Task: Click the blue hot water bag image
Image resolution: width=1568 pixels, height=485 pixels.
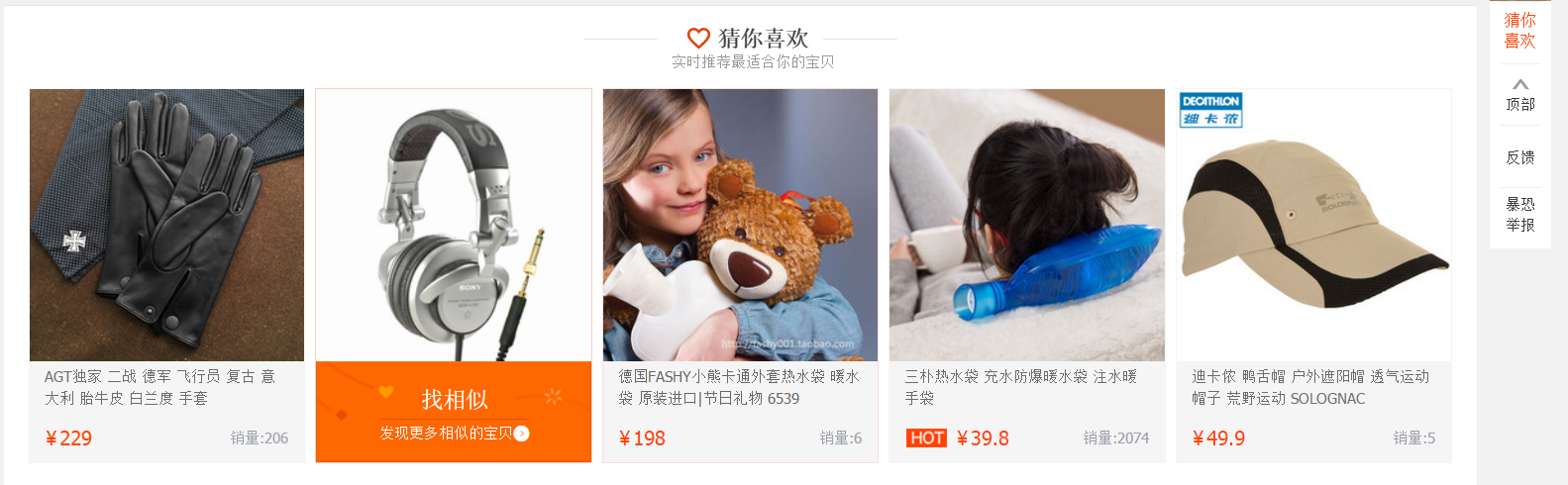Action: 1027,225
